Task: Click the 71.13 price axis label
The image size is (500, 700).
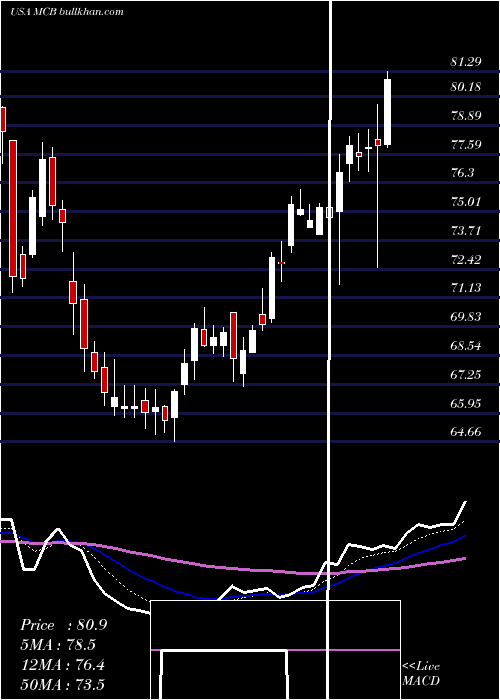Action: (466, 288)
